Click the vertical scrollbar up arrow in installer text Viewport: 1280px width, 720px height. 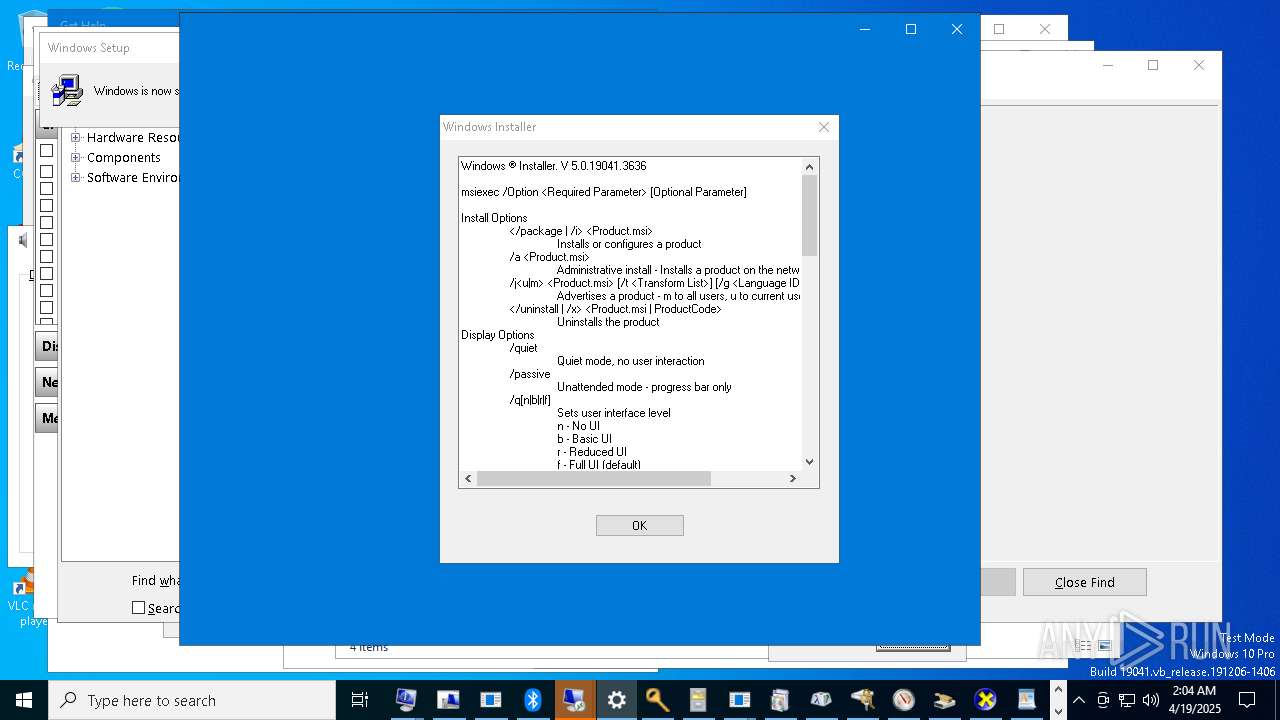coord(809,166)
